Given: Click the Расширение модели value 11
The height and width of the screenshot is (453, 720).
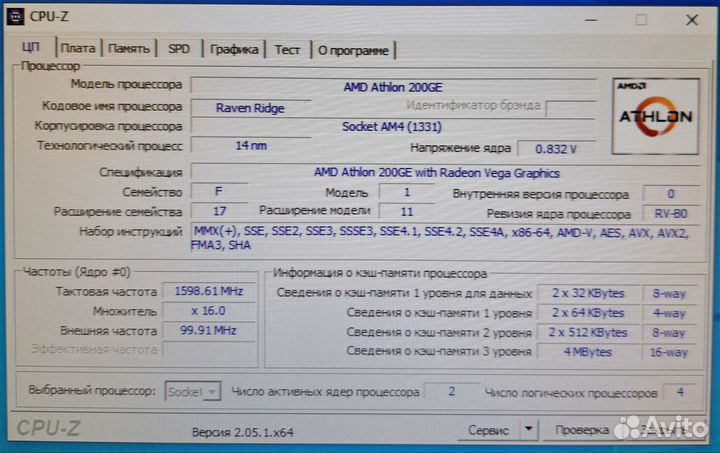Looking at the screenshot, I should click(x=406, y=212).
